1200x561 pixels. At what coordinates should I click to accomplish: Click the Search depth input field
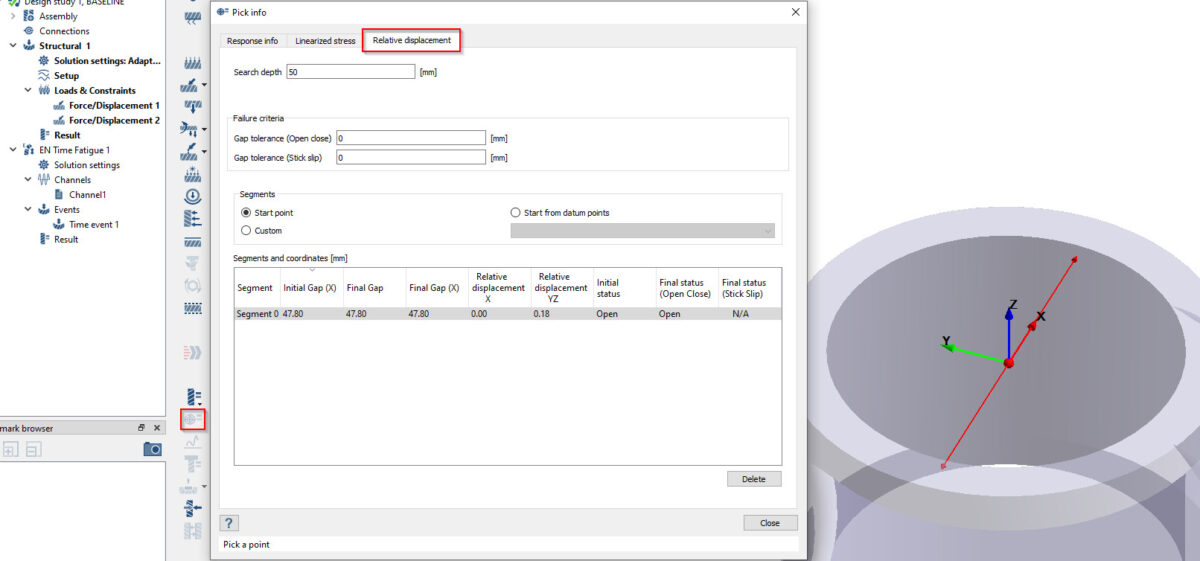(x=350, y=72)
